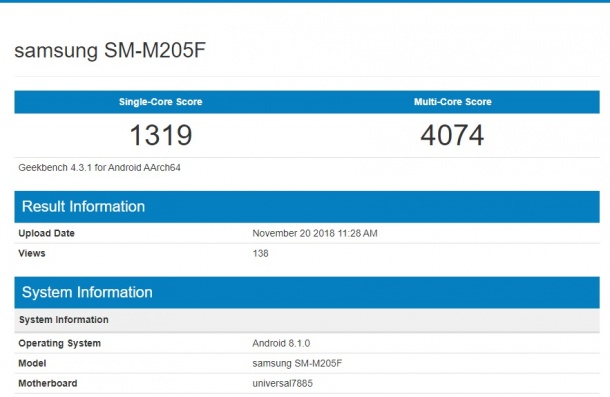
Task: Click the Model label
Action: [32, 363]
